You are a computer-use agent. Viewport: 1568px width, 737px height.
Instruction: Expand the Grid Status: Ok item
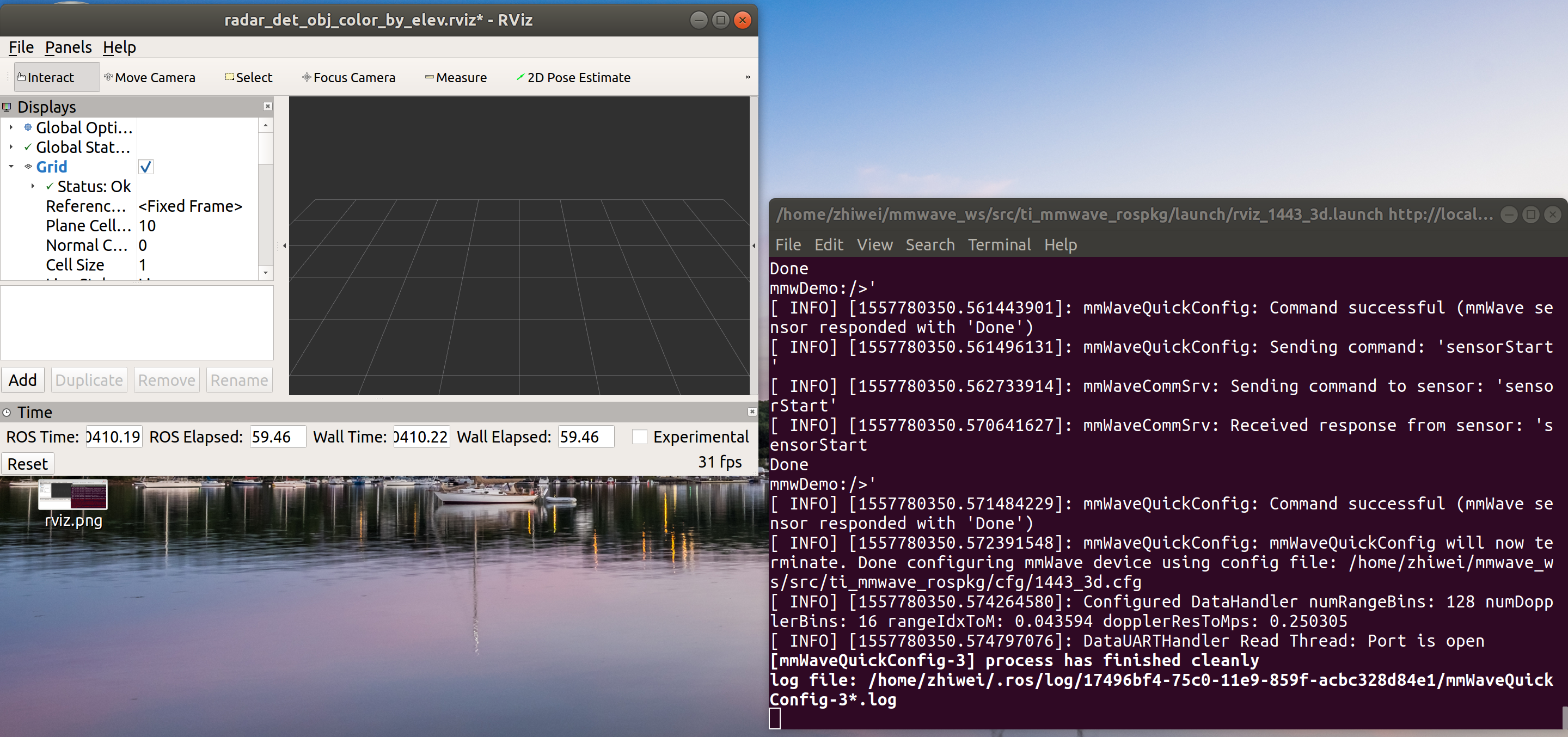pos(33,186)
